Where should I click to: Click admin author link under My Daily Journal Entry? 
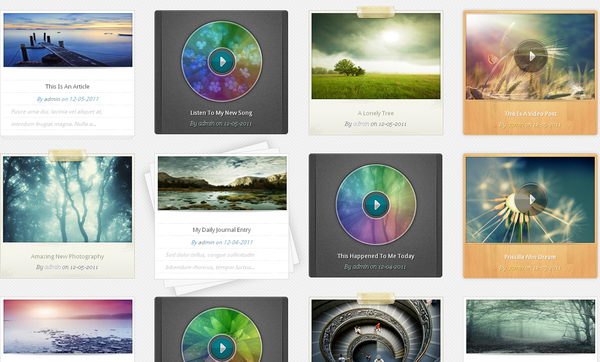(206, 242)
